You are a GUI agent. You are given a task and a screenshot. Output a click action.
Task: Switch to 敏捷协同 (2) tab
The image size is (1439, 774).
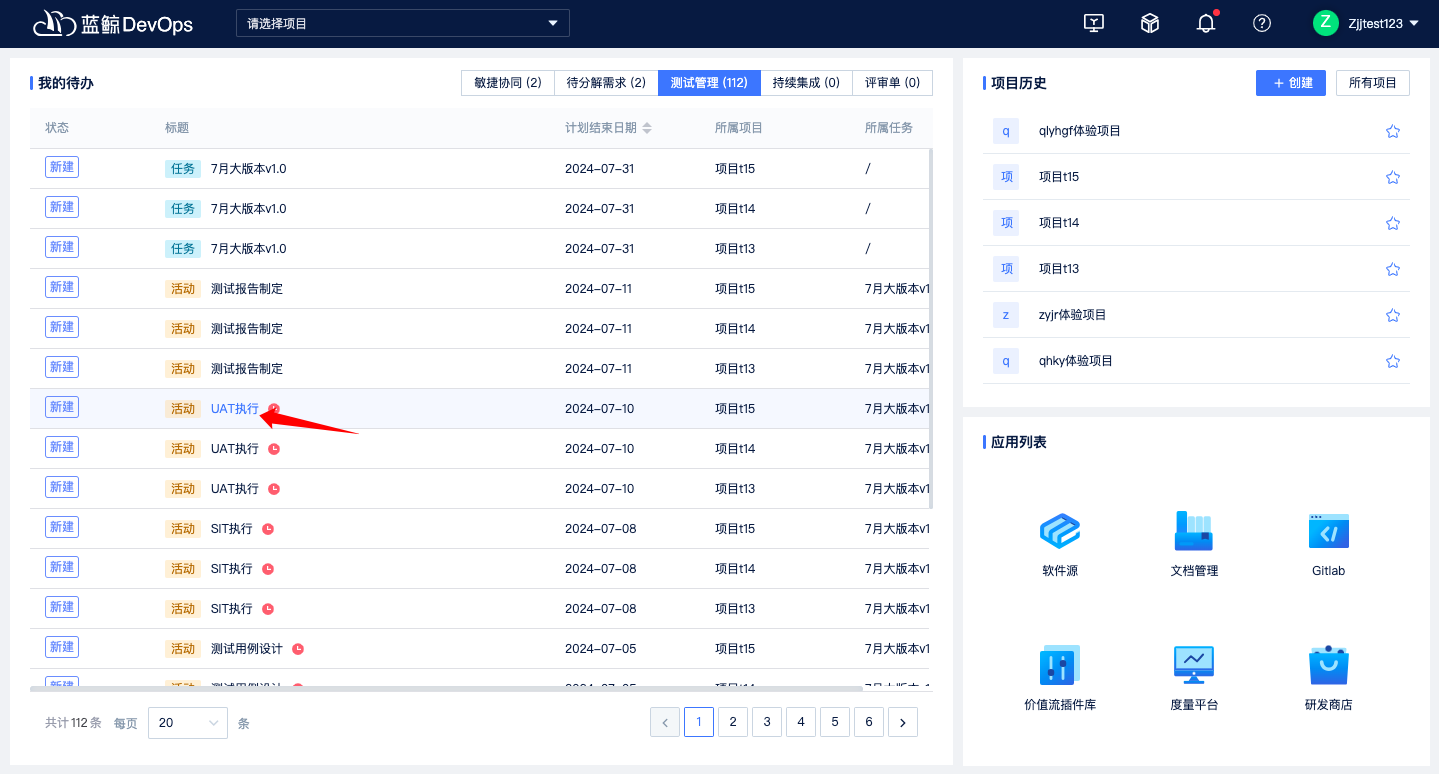pos(508,83)
